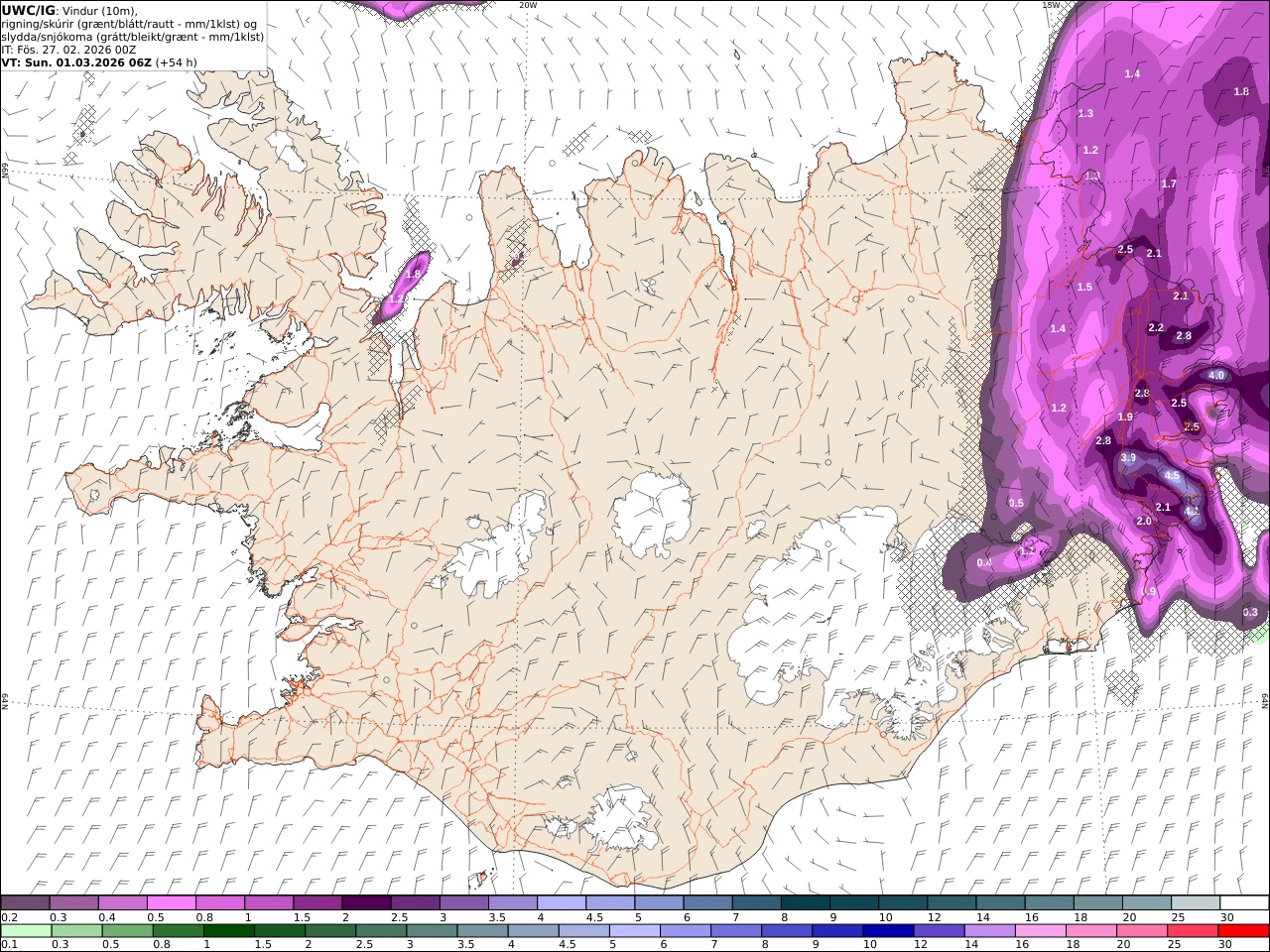Click the 2.0 precipitation value on the map

(1144, 522)
